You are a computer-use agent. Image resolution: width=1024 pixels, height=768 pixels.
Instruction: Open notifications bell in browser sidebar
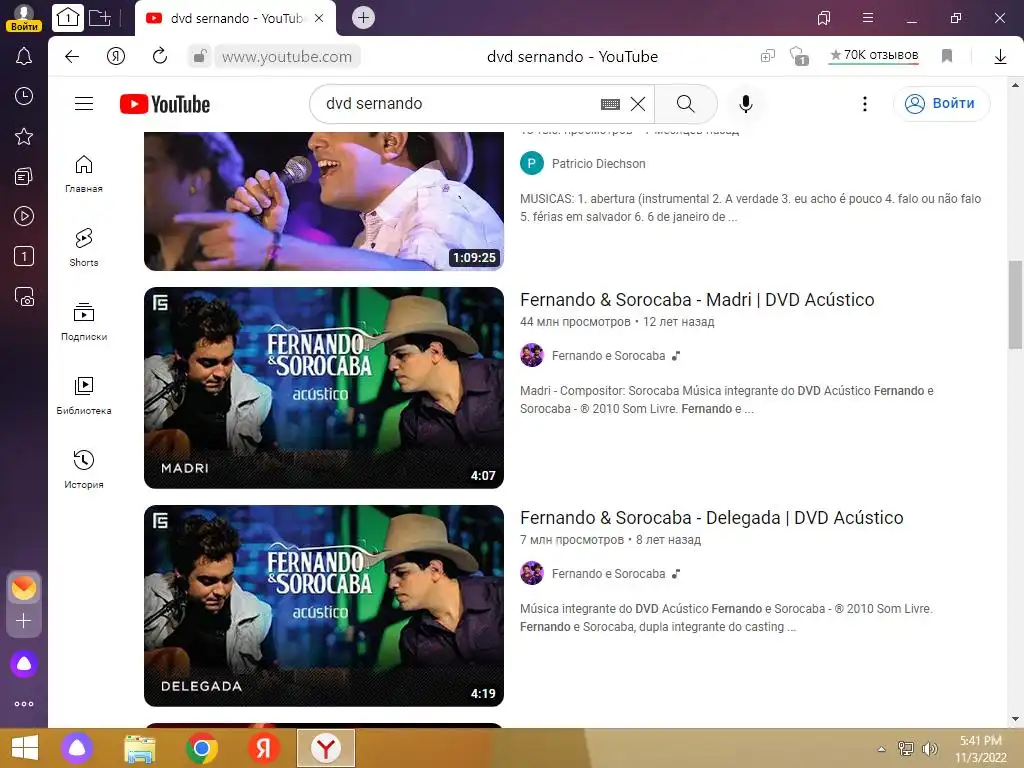point(24,56)
